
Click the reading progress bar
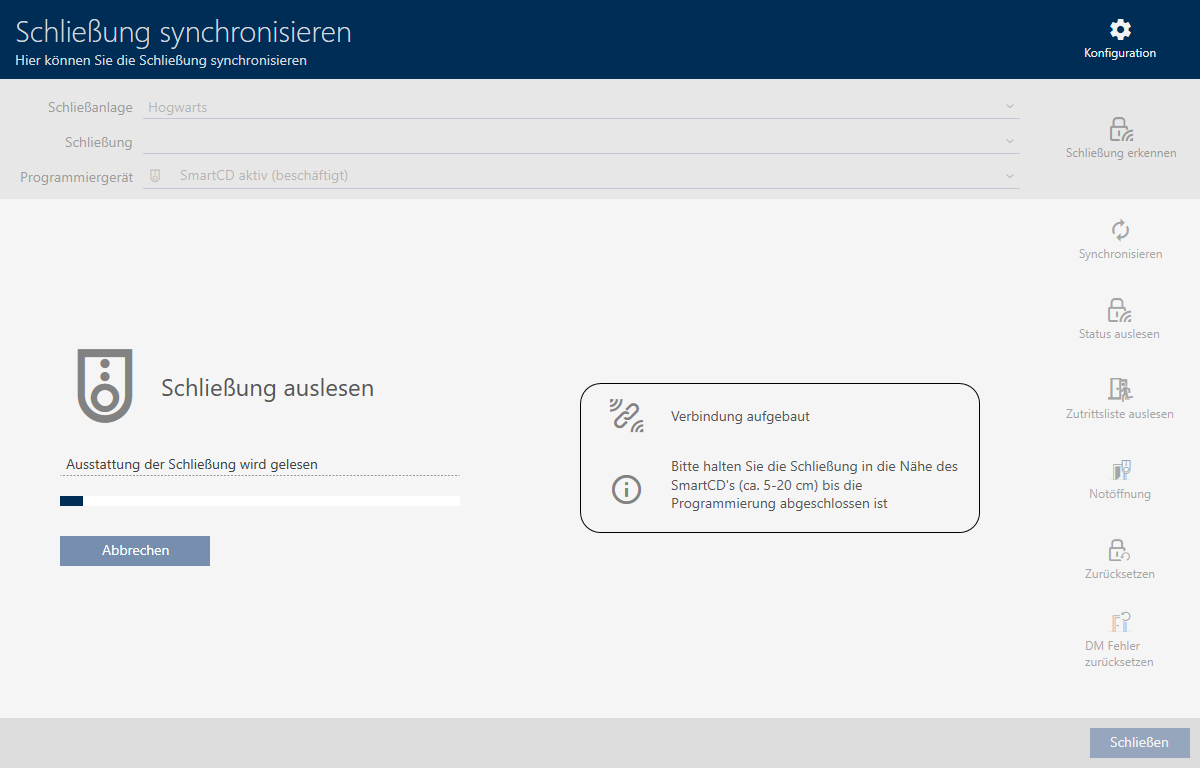(260, 501)
